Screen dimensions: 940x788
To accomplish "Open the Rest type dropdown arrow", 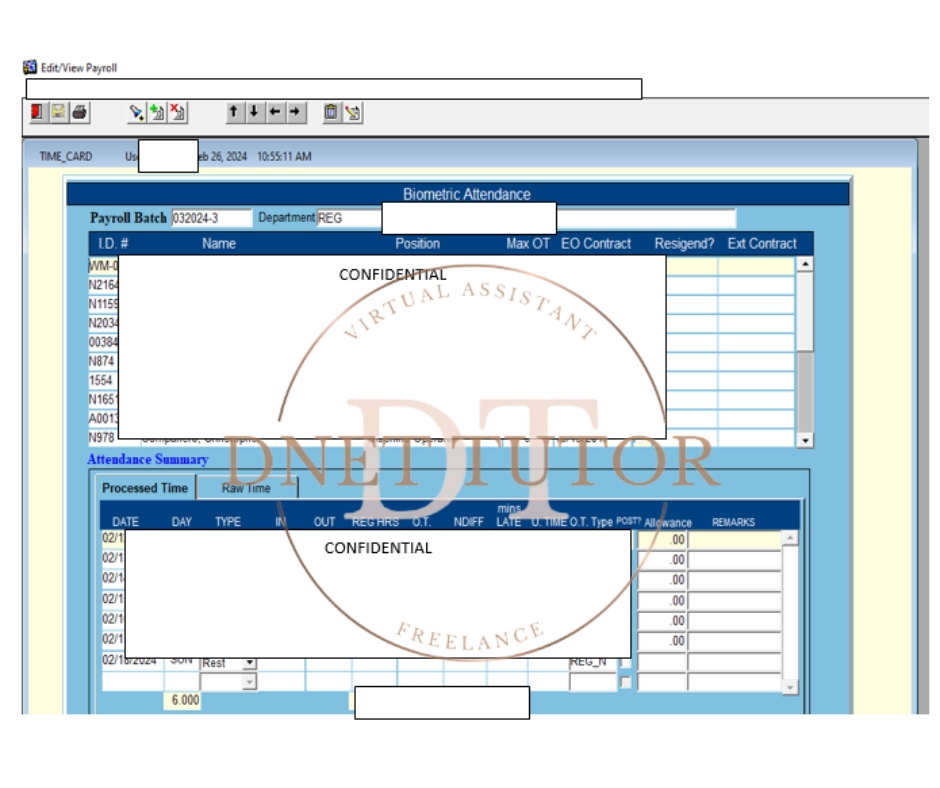I will [249, 663].
